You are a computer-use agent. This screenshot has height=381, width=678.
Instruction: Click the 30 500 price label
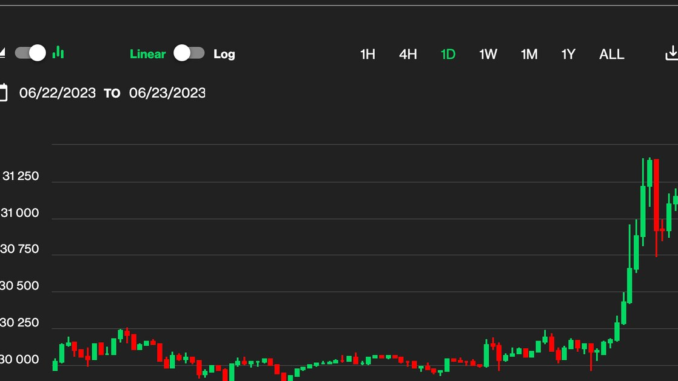[19, 286]
